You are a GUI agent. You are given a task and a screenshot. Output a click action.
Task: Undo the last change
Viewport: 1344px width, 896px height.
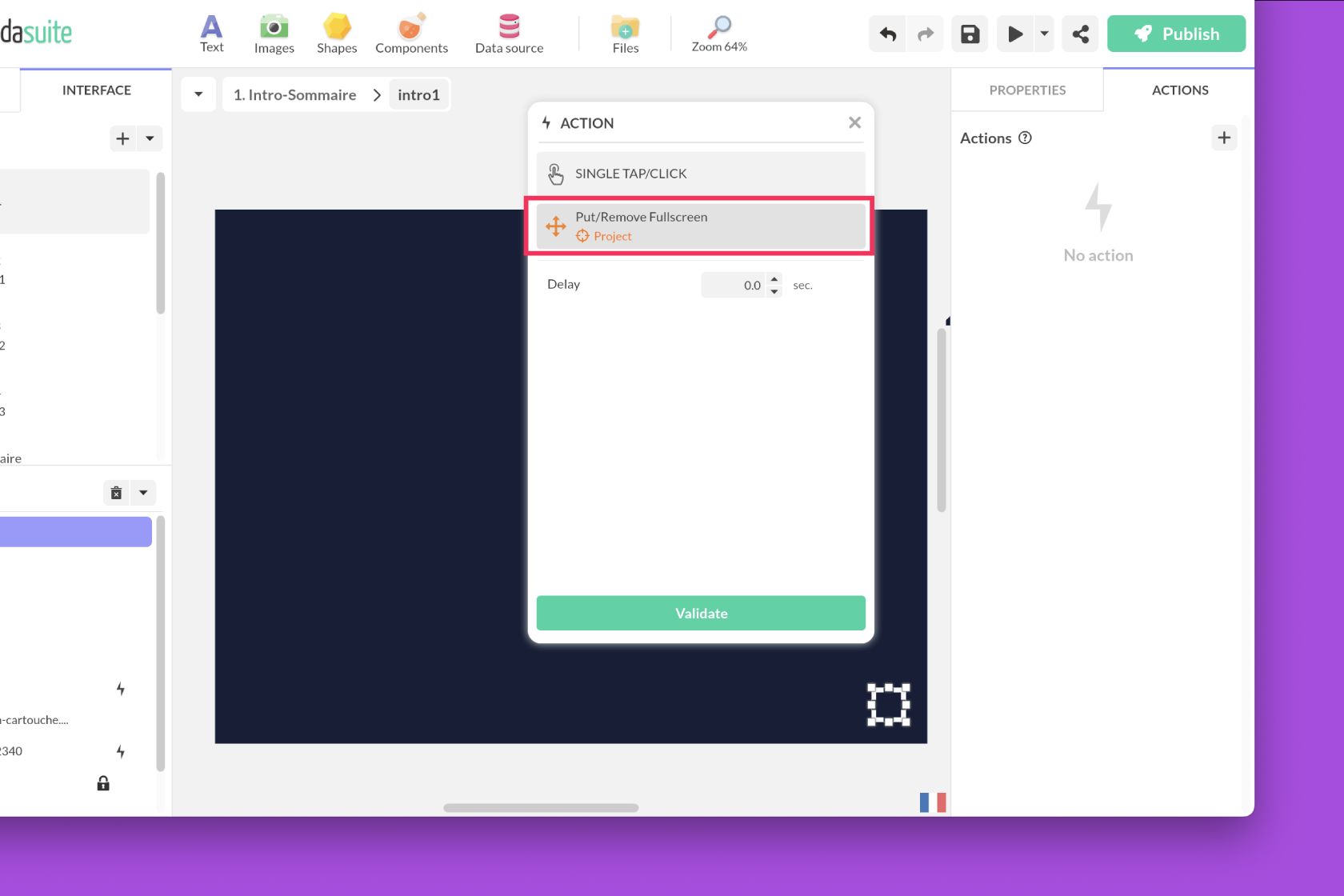pyautogui.click(x=888, y=34)
